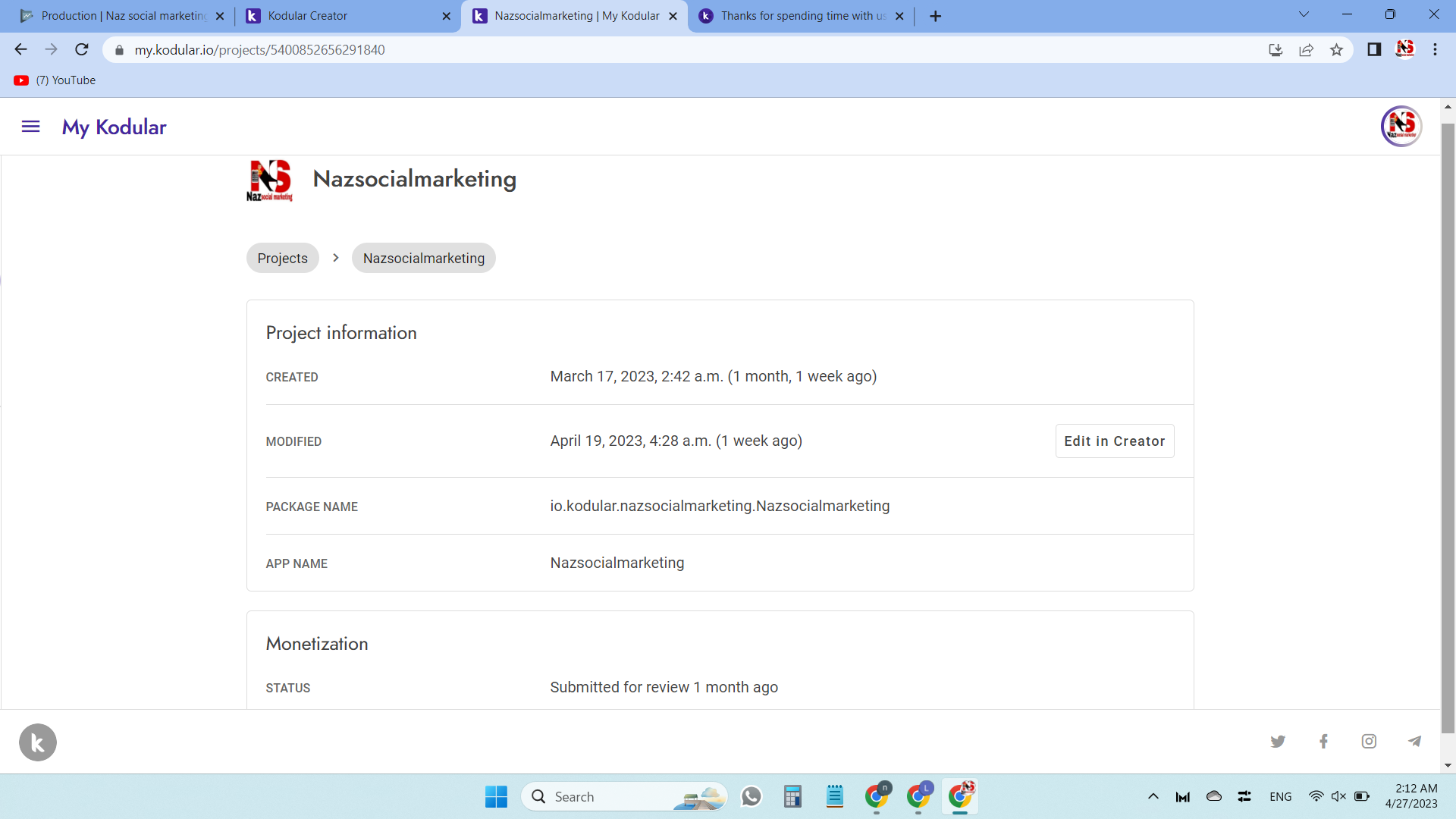The width and height of the screenshot is (1456, 819).
Task: Install app from address bar icon
Action: click(1276, 50)
